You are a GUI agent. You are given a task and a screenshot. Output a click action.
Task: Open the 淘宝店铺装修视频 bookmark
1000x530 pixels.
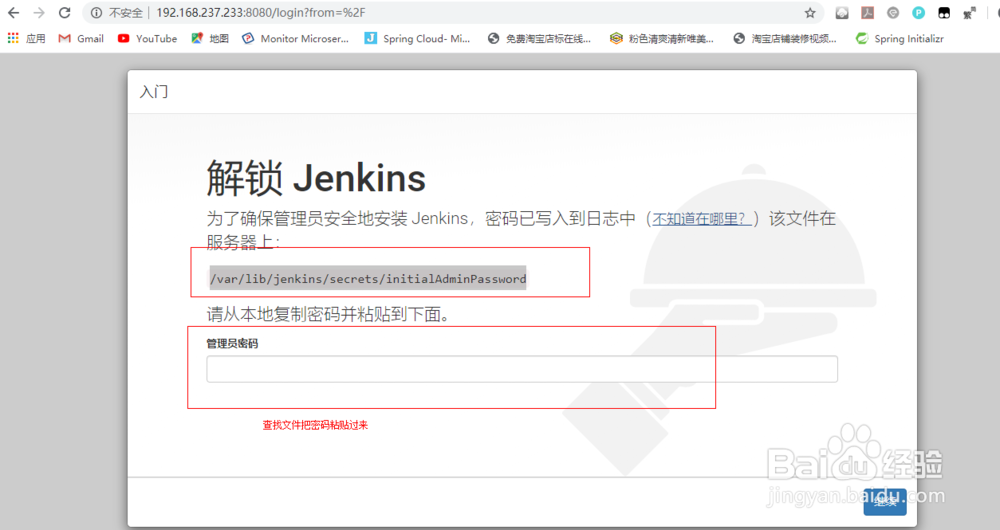click(x=784, y=38)
